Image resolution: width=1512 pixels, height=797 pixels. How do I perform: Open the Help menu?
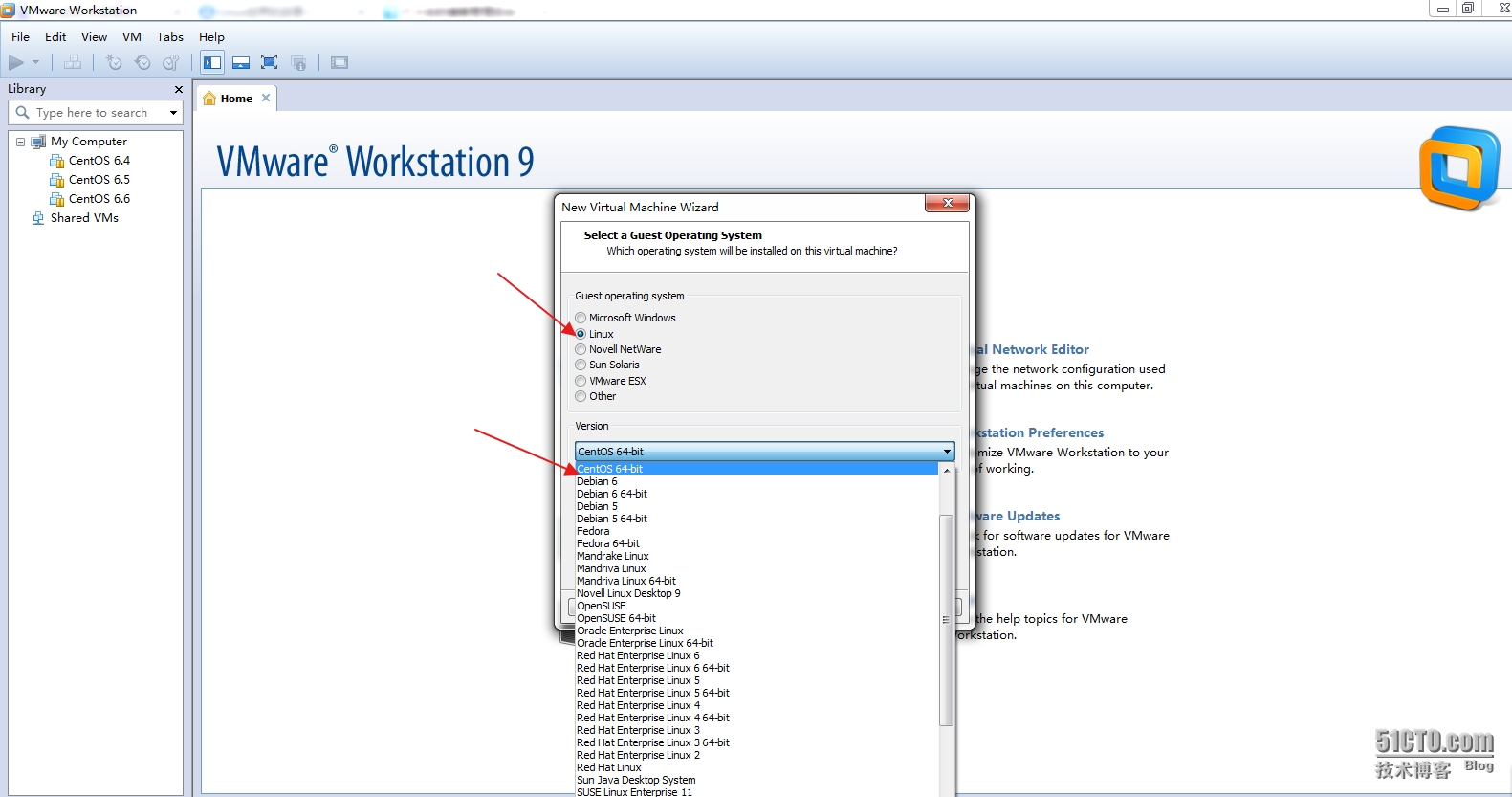pyautogui.click(x=211, y=37)
